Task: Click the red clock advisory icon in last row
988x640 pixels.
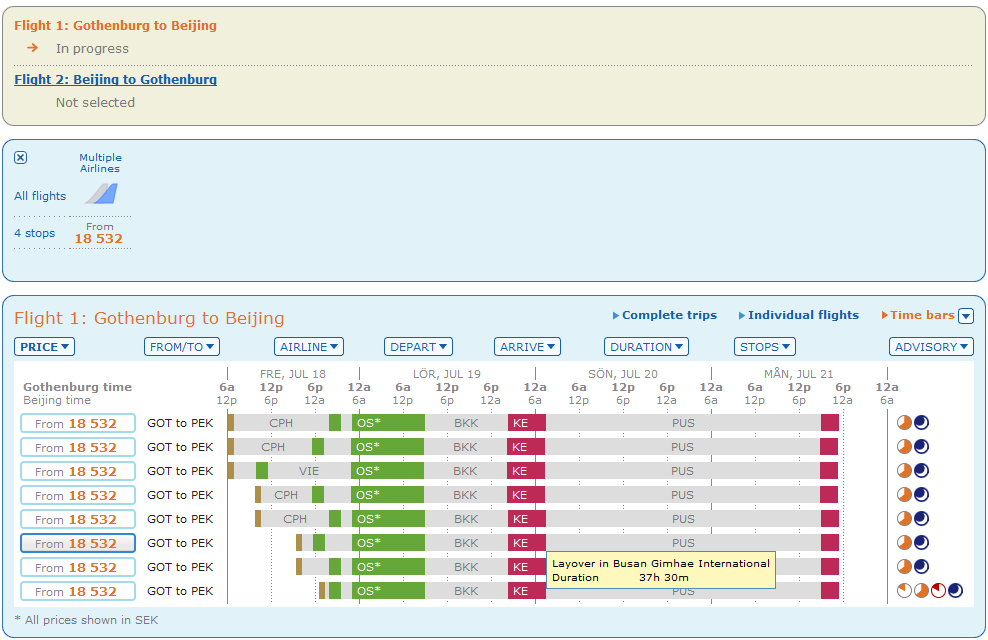Action: tap(938, 591)
